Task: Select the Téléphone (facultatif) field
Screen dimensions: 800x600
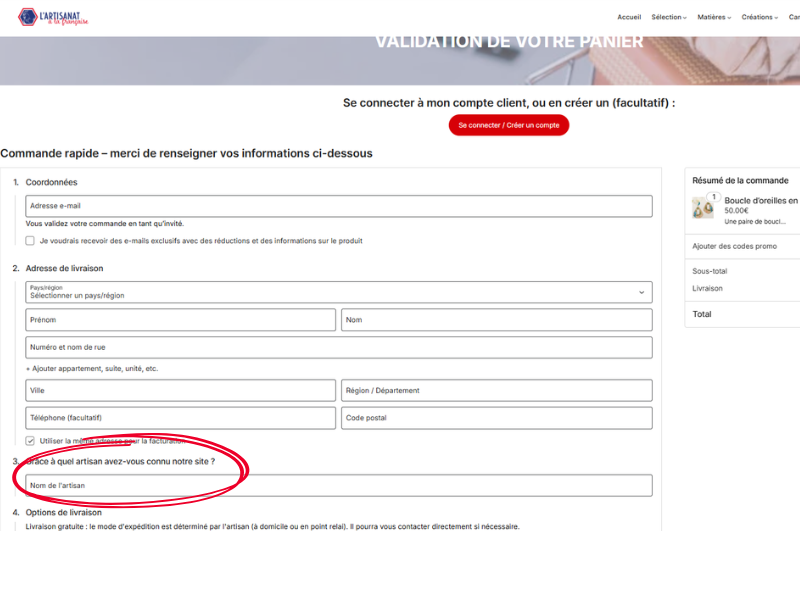Action: [x=180, y=418]
